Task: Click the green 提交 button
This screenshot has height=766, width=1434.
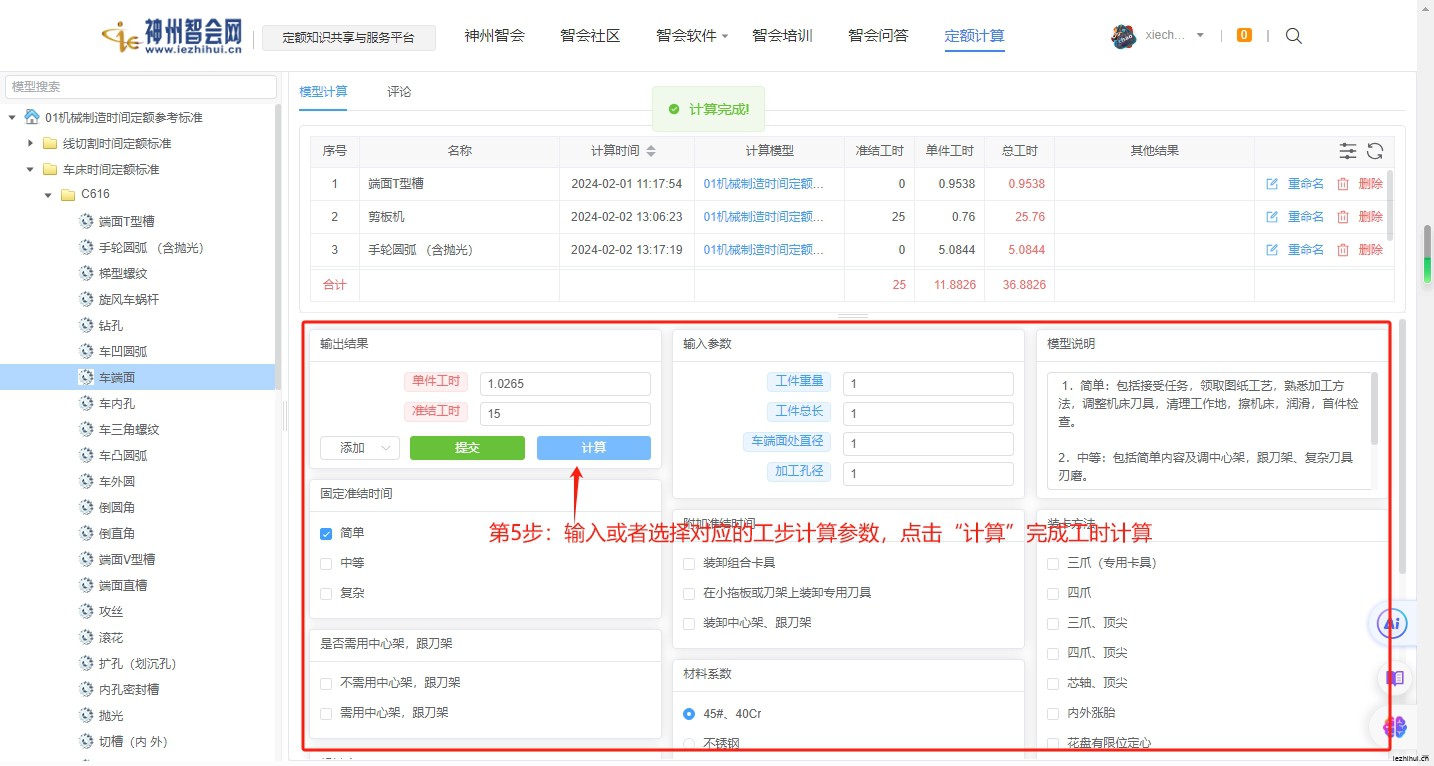Action: [467, 448]
